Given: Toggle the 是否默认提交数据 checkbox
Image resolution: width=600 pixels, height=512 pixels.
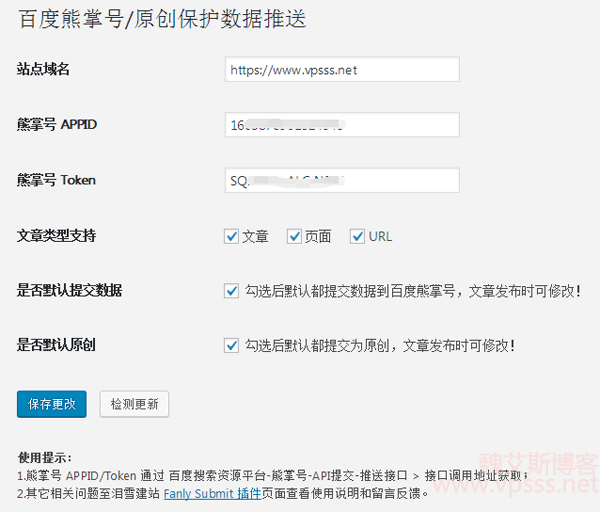Looking at the screenshot, I should (x=231, y=291).
